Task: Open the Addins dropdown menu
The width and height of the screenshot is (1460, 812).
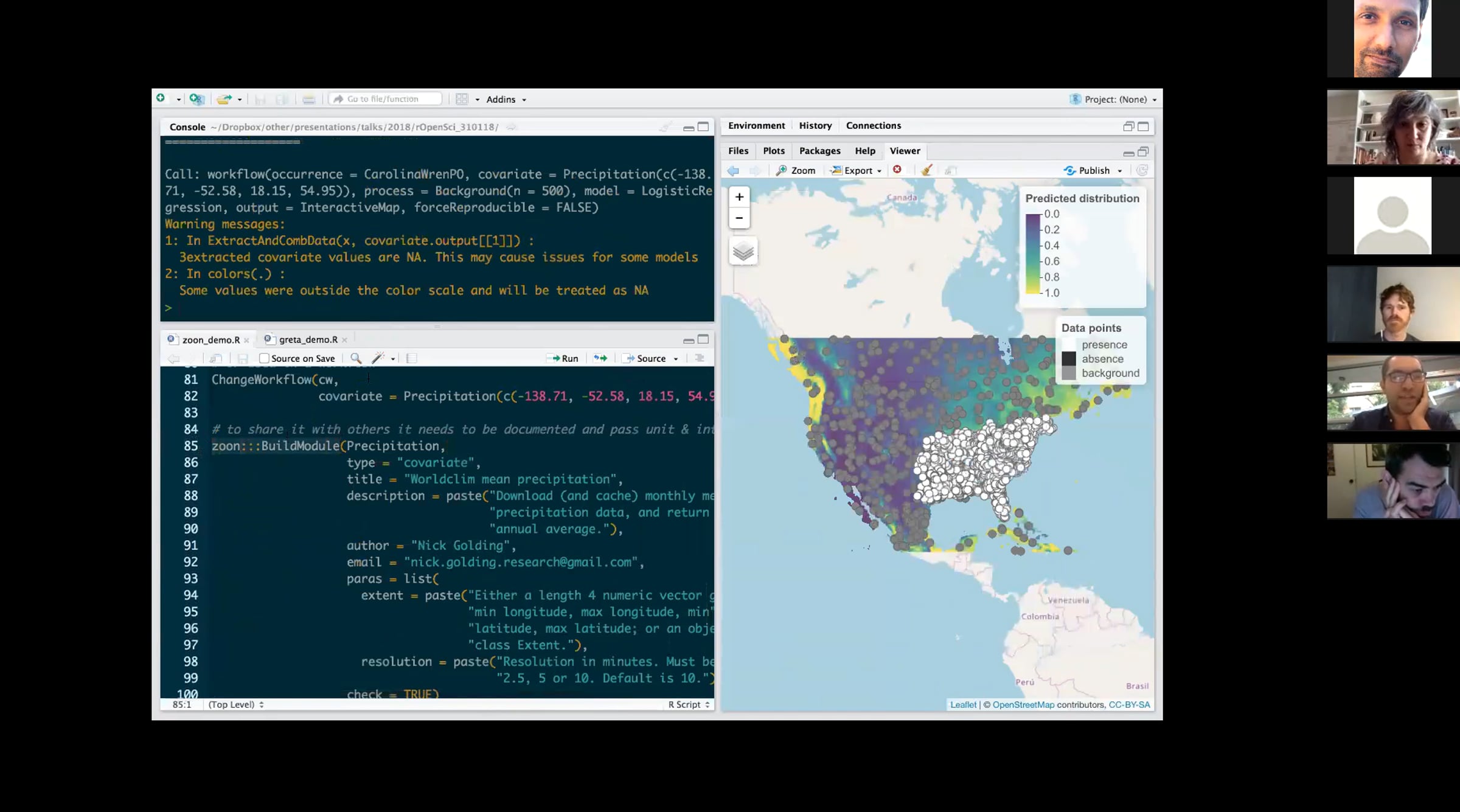Action: (x=506, y=99)
